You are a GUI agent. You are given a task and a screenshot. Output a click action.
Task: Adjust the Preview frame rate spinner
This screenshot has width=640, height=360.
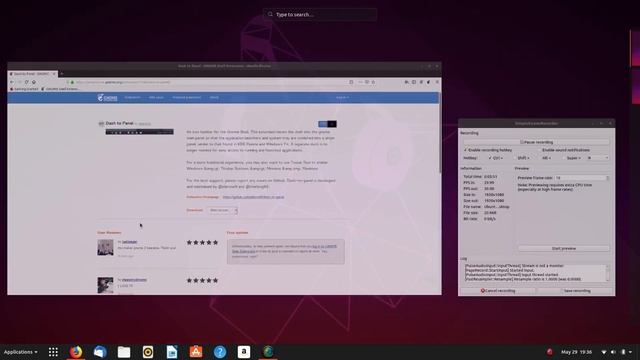click(x=582, y=178)
